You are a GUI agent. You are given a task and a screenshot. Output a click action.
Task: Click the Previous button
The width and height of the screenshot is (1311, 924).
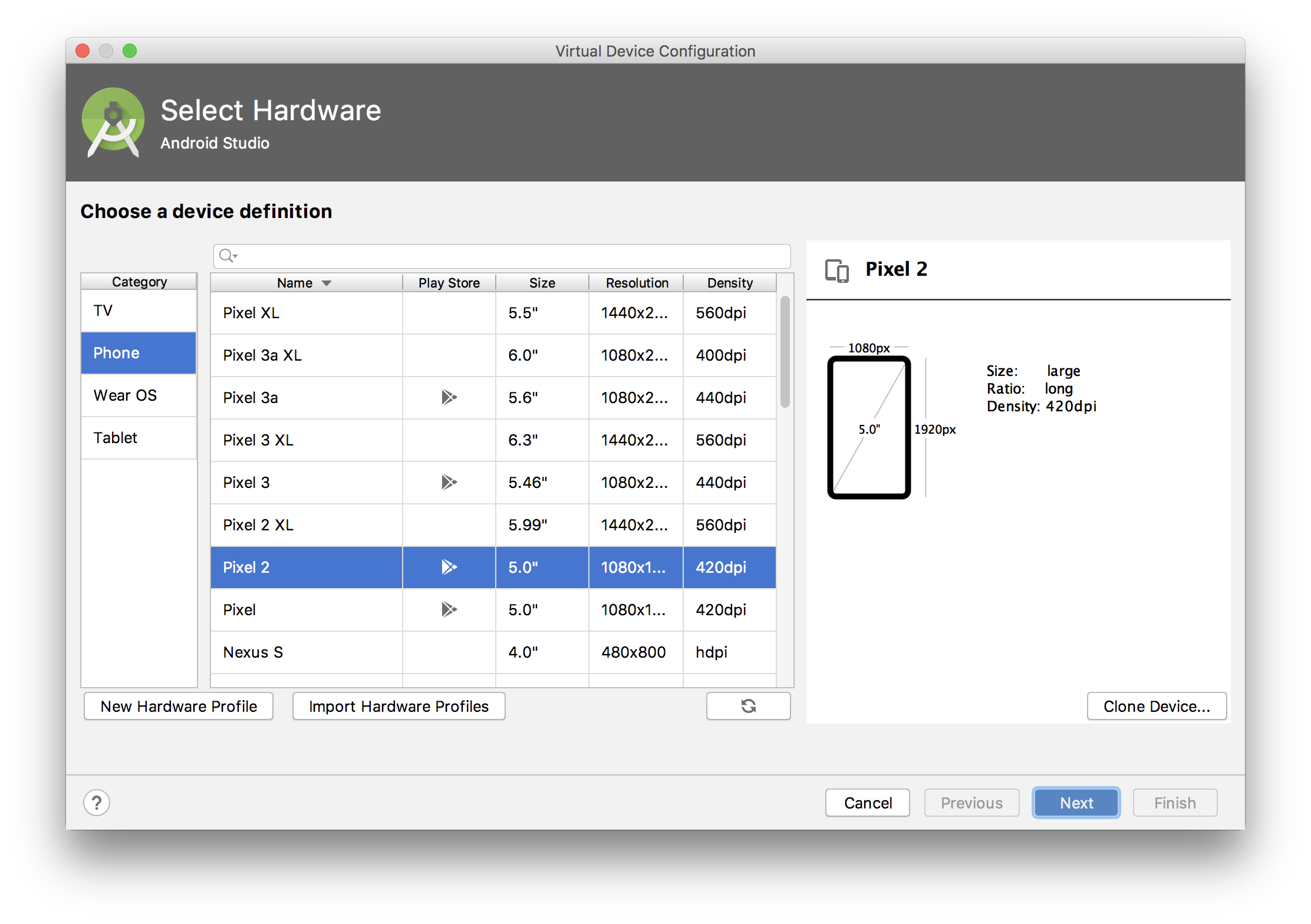point(971,803)
